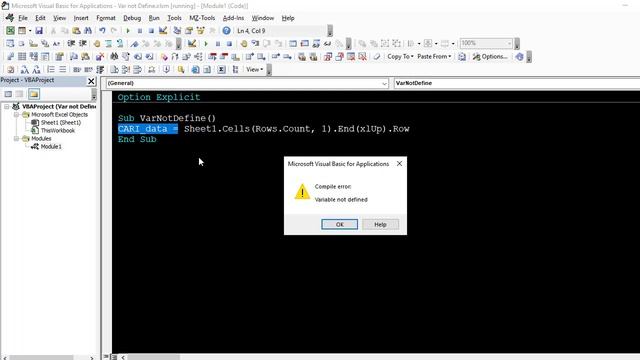Click the Redo icon
Screen dimensions: 640x360
tap(114, 31)
